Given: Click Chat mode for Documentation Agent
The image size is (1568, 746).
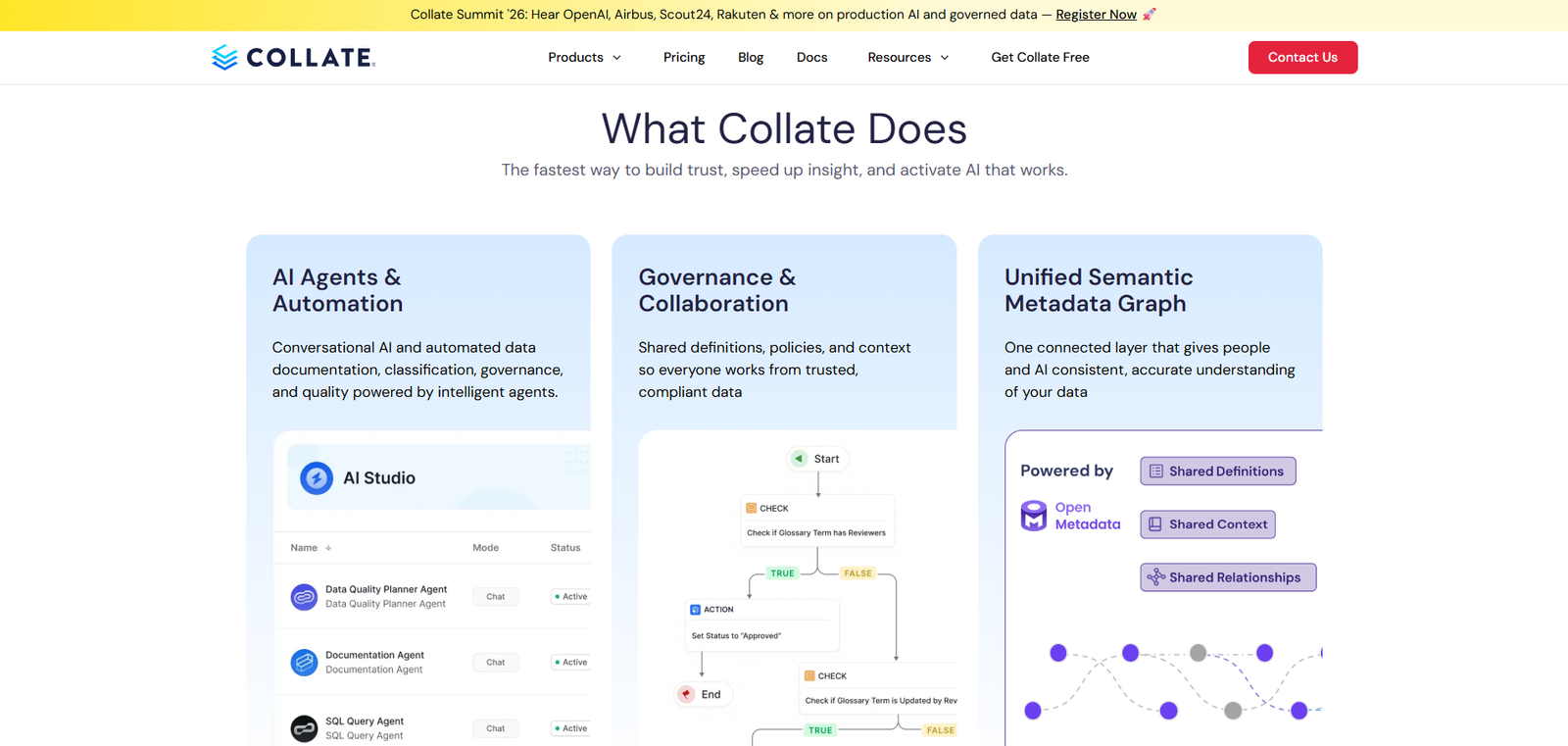Looking at the screenshot, I should pos(496,663).
